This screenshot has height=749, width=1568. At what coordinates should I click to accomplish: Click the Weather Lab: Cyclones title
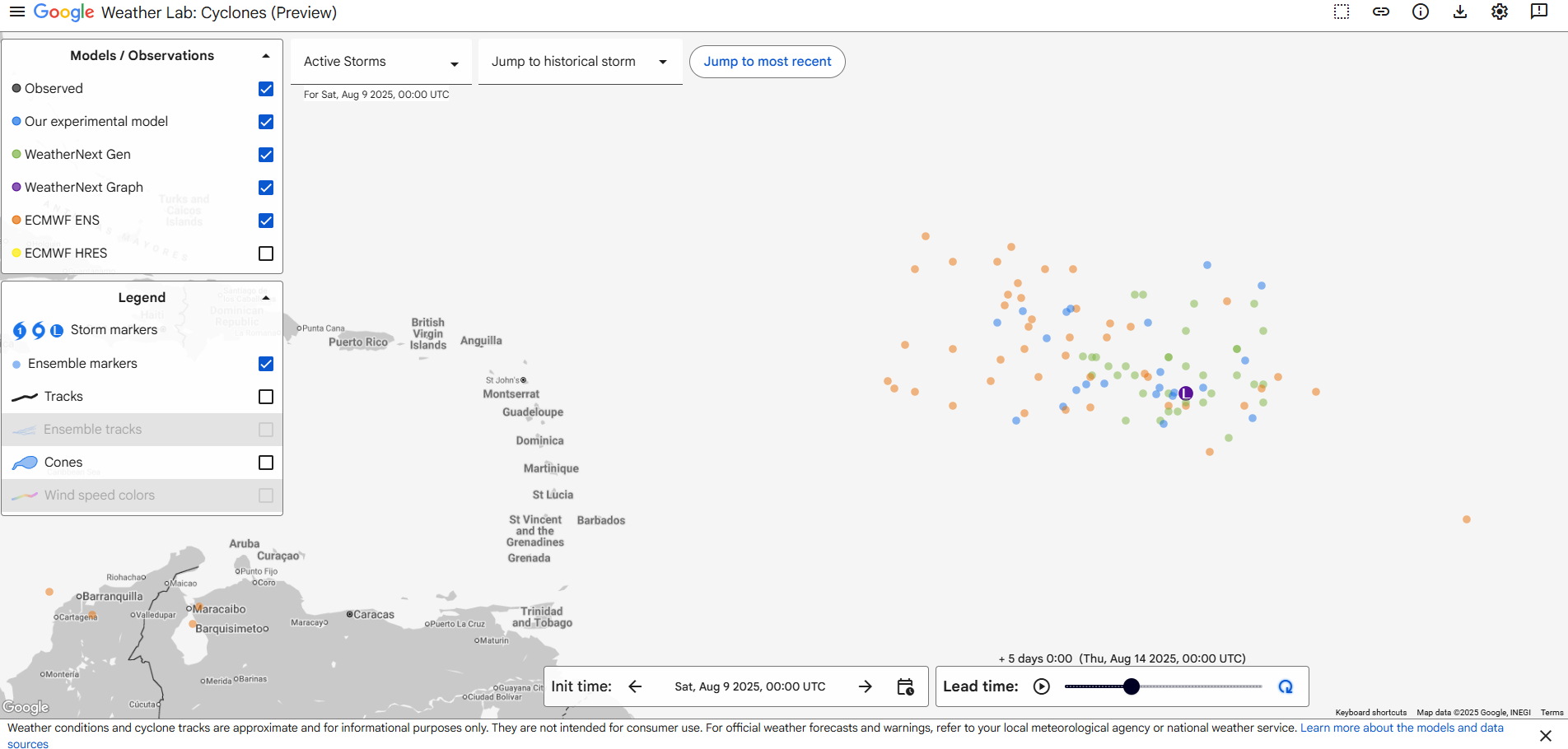219,12
